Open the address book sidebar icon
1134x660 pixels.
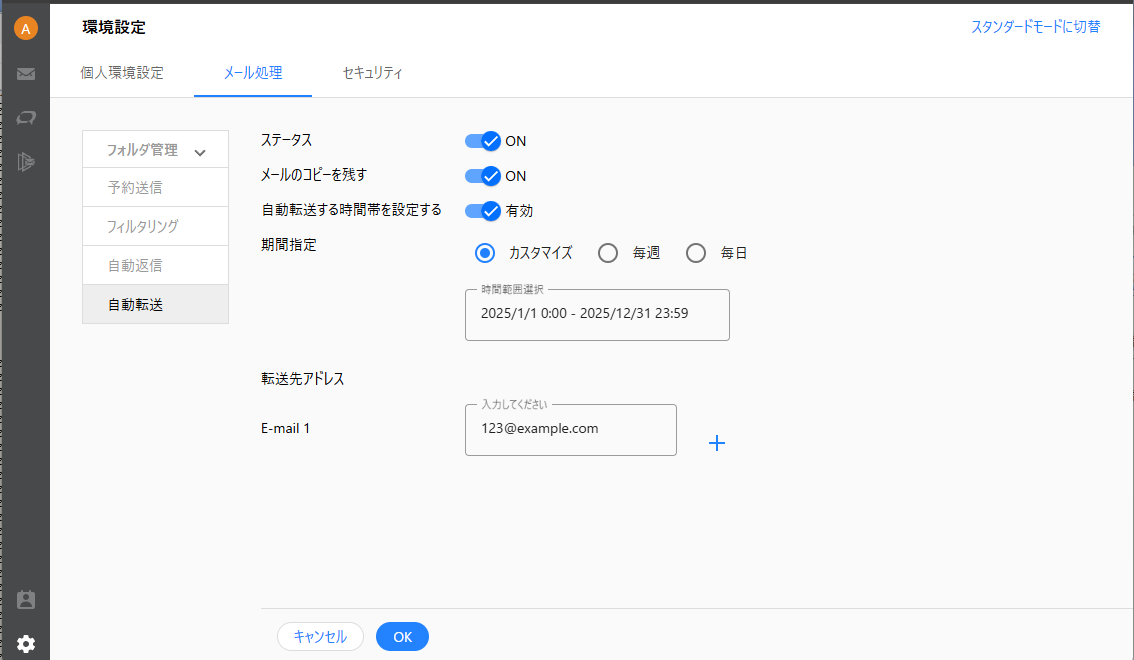[26, 600]
